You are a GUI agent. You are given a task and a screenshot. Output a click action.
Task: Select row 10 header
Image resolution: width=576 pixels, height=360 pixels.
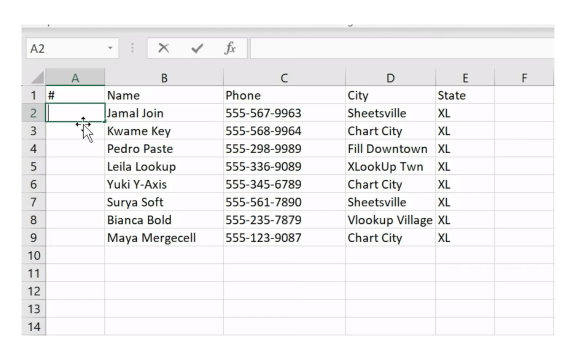tap(33, 255)
